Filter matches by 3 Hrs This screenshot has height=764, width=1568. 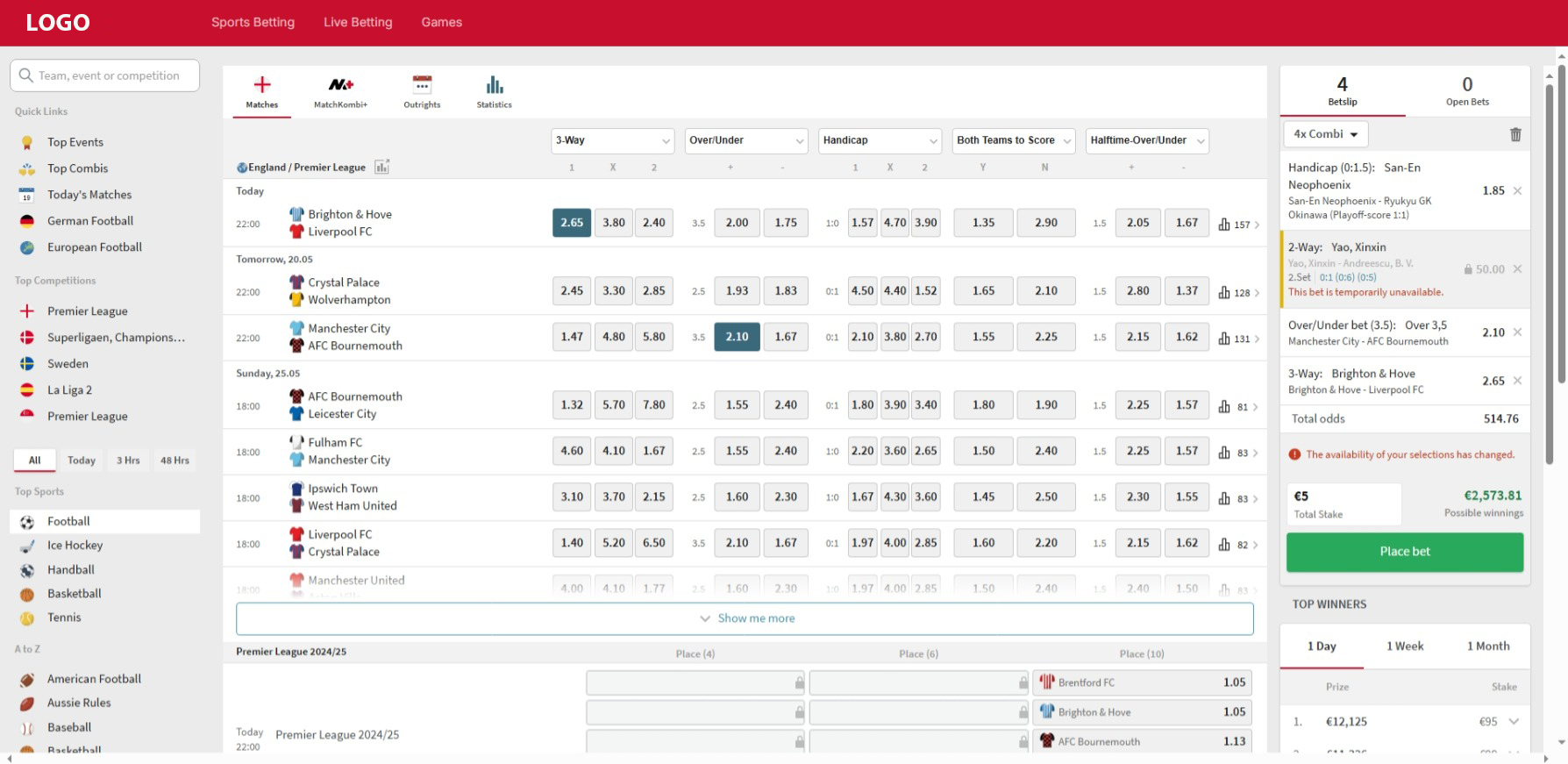click(128, 461)
